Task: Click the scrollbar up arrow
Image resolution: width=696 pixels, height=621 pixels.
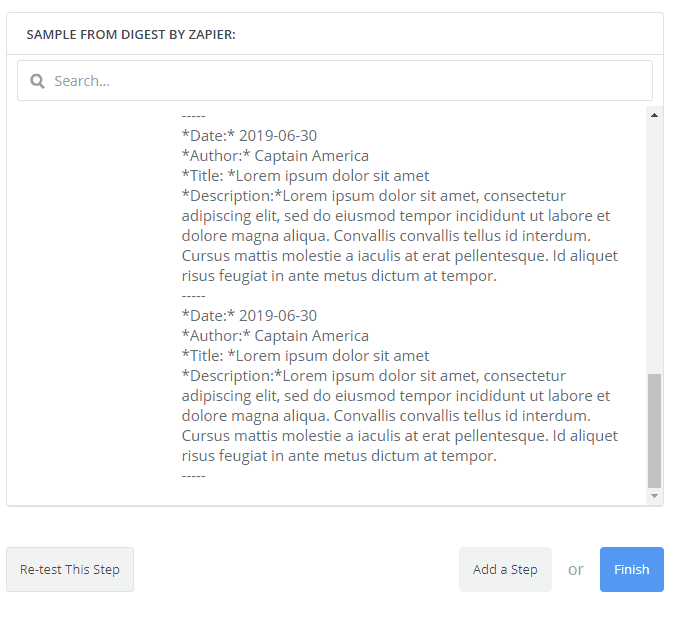Action: (x=655, y=115)
